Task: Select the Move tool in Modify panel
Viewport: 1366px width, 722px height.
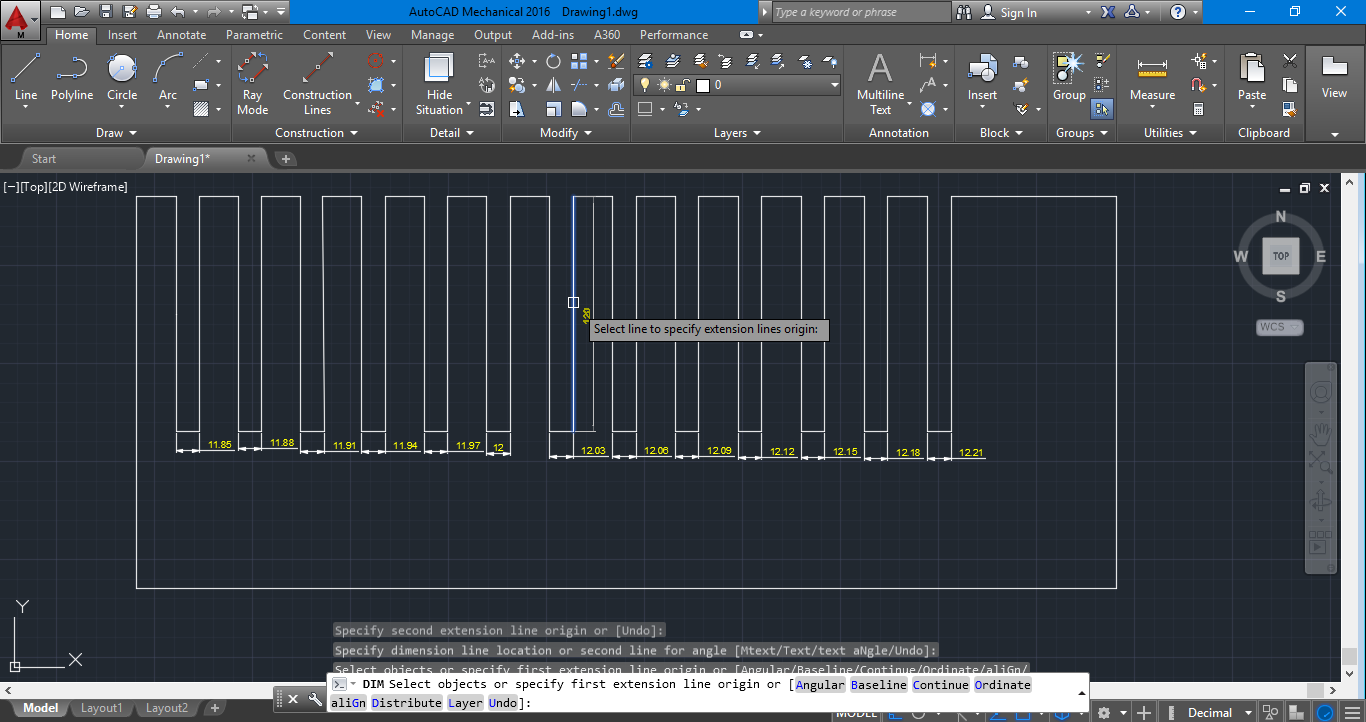Action: pyautogui.click(x=517, y=61)
